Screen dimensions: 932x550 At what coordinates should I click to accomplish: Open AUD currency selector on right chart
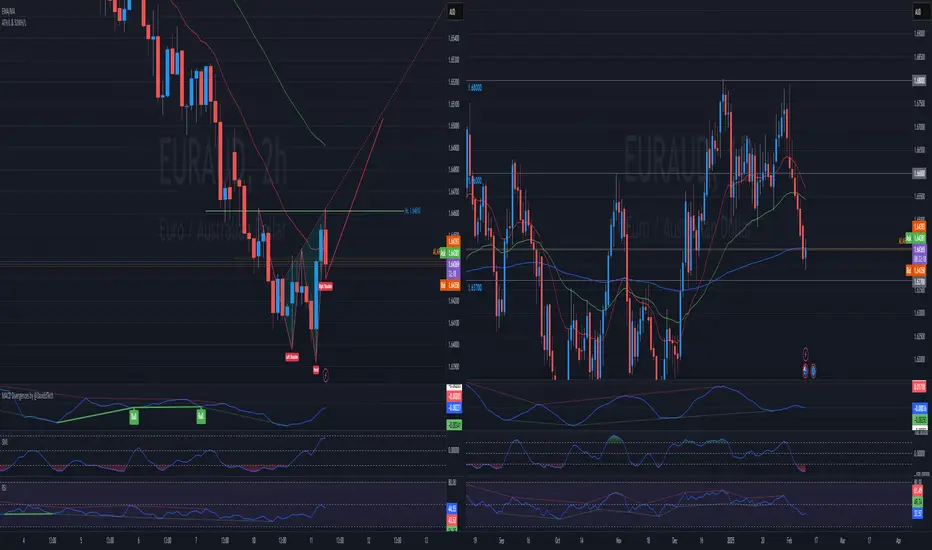pyautogui.click(x=918, y=12)
